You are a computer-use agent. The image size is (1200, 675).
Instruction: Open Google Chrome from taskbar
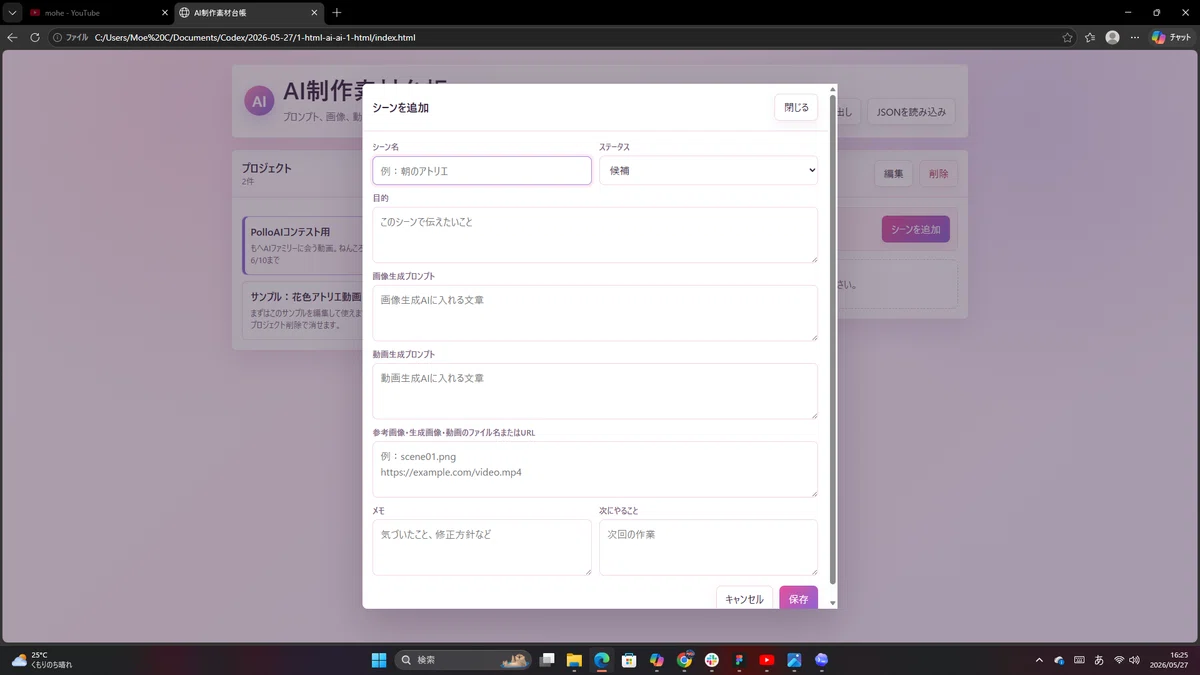coord(684,660)
